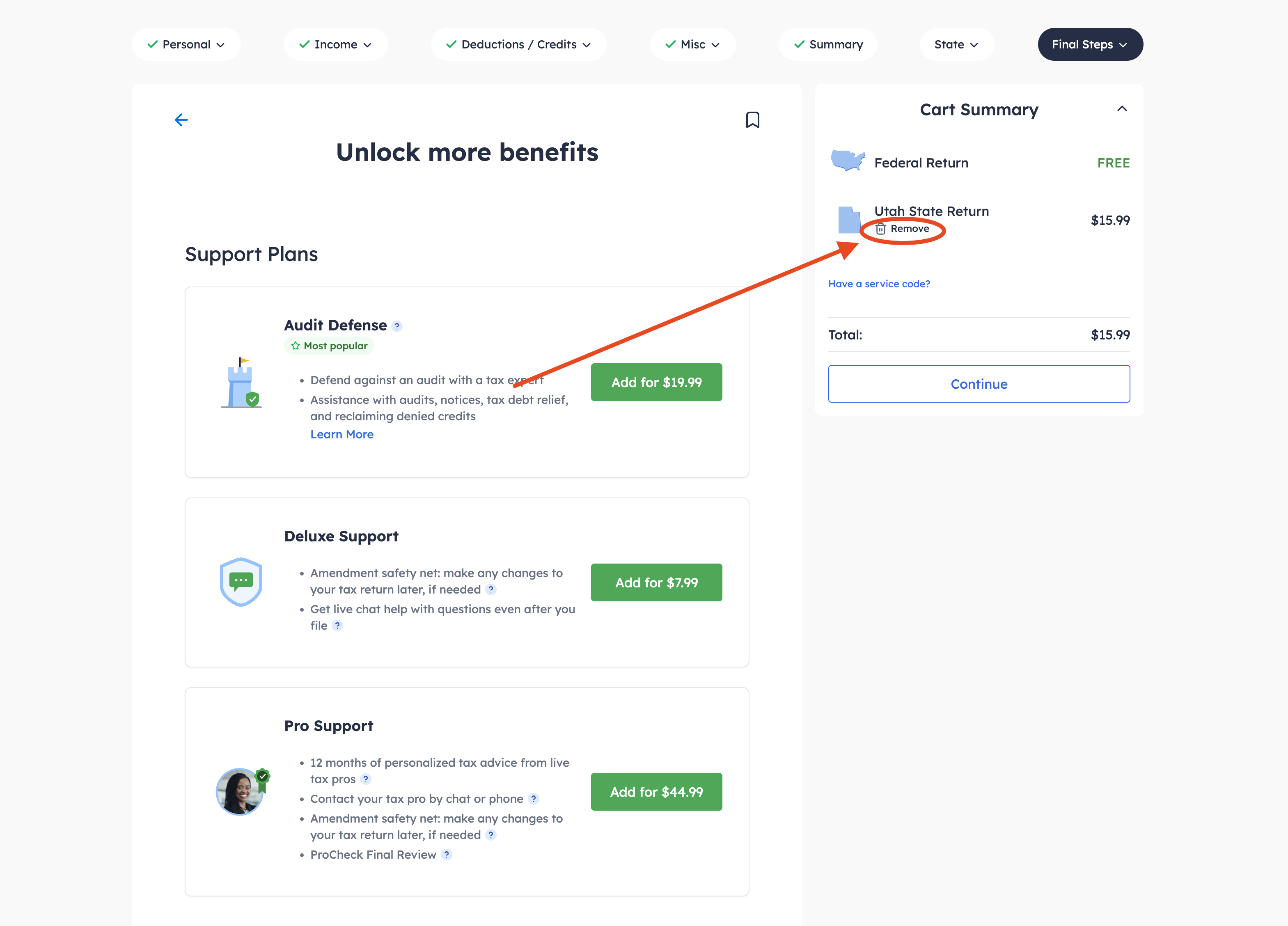Image resolution: width=1288 pixels, height=926 pixels.
Task: Open help for ProCheck Final Review
Action: (447, 855)
